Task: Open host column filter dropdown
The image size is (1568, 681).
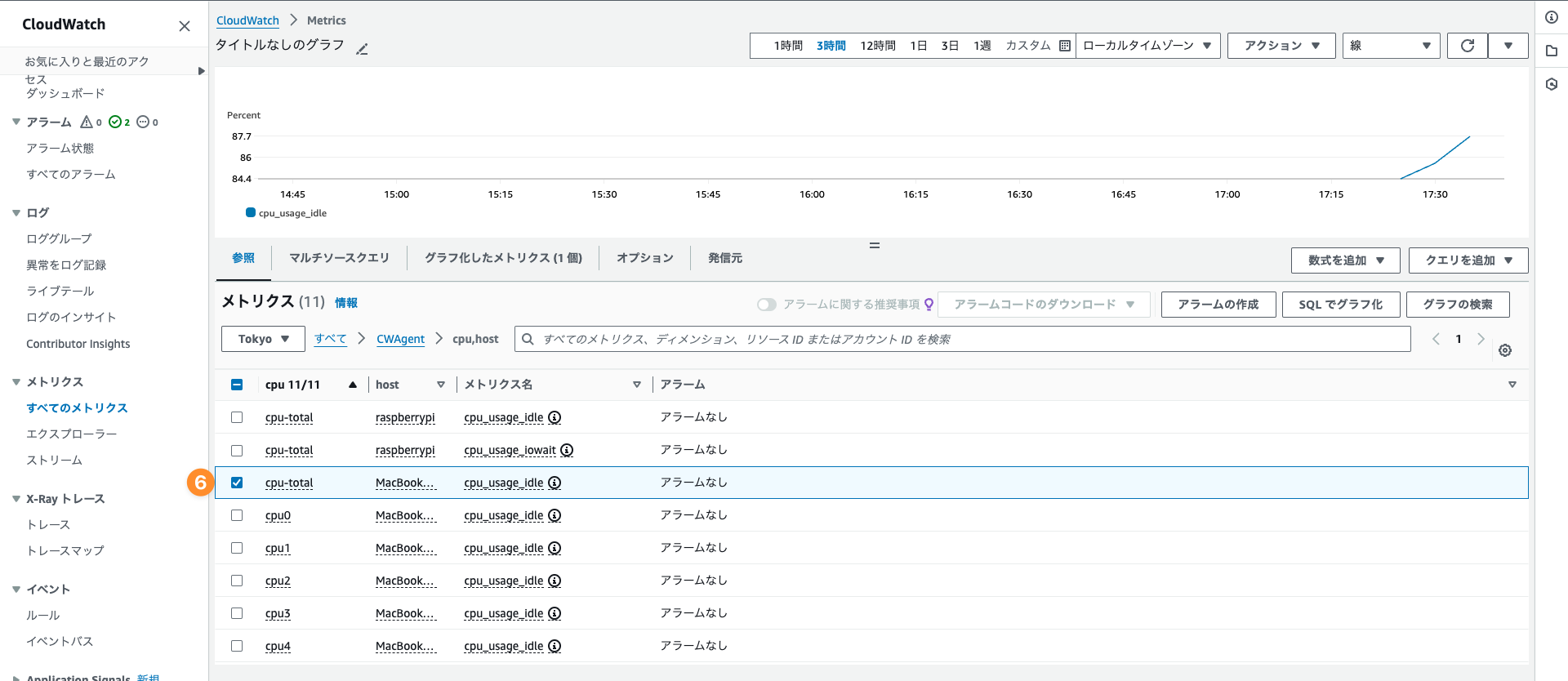Action: (440, 385)
